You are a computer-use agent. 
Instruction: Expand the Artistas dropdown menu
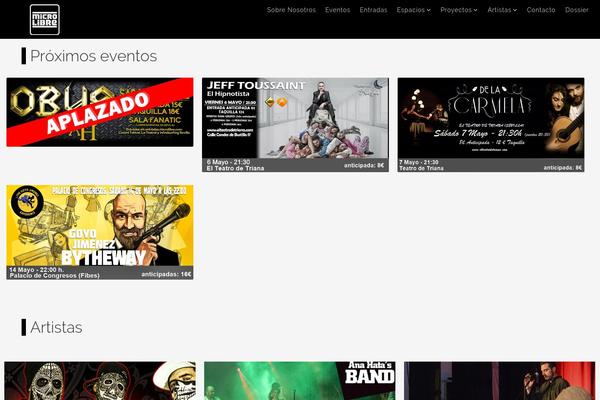pos(502,10)
